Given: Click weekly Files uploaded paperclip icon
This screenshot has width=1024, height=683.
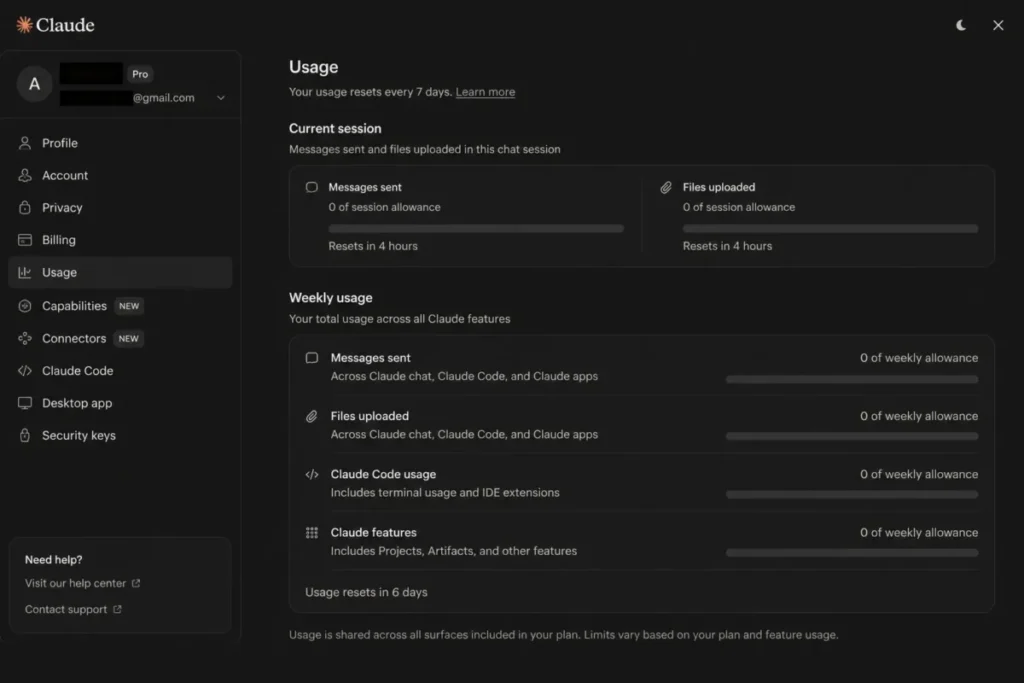Looking at the screenshot, I should (312, 416).
